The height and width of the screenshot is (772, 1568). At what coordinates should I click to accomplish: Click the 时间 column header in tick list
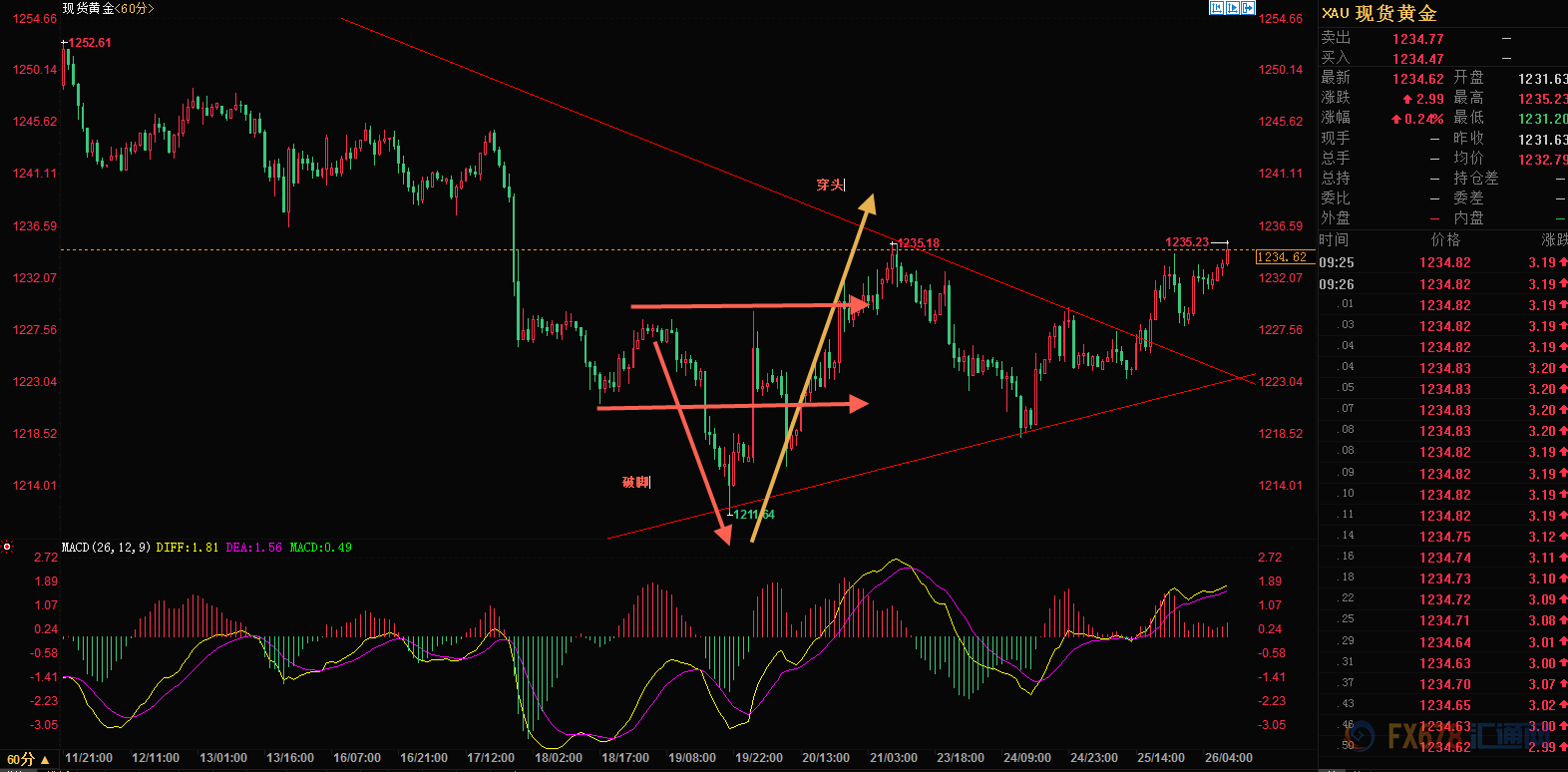click(x=1334, y=240)
